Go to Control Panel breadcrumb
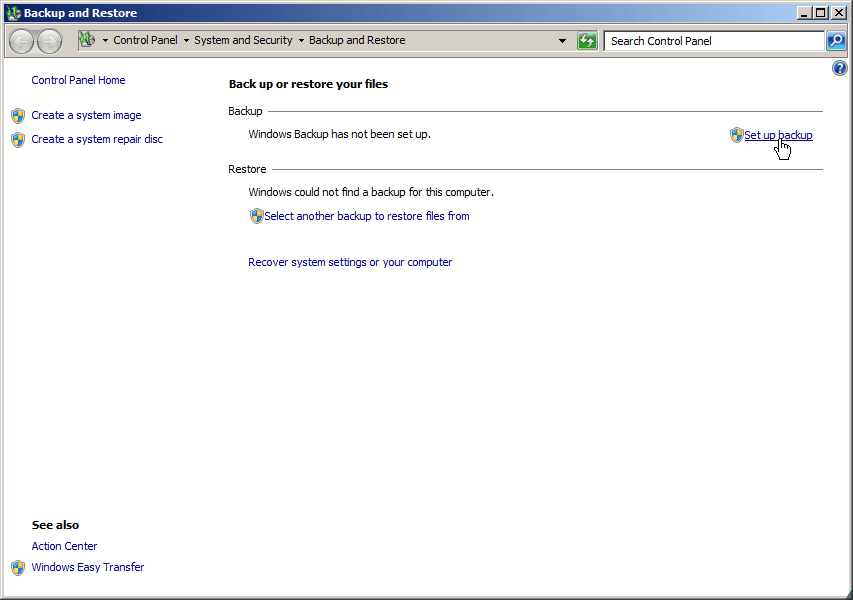This screenshot has height=600, width=853. 145,40
